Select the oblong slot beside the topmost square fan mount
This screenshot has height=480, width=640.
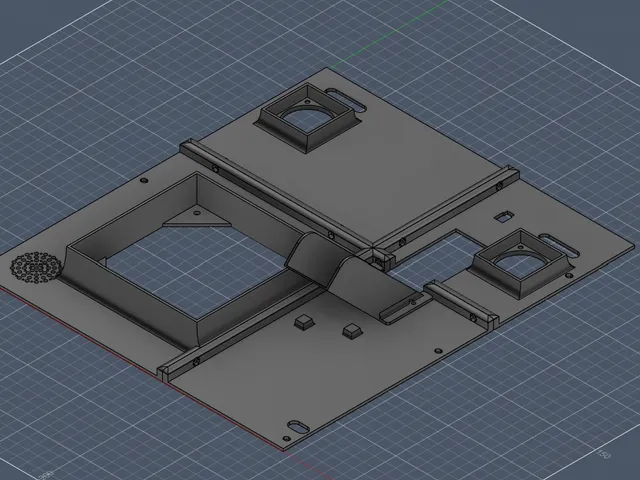[345, 99]
